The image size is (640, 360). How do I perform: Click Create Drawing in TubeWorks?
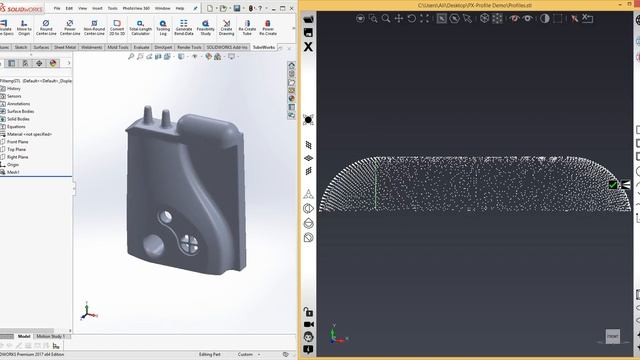(x=227, y=27)
